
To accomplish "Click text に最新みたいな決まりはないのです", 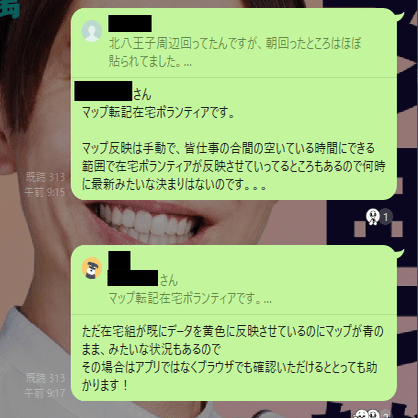I will point(174,184).
